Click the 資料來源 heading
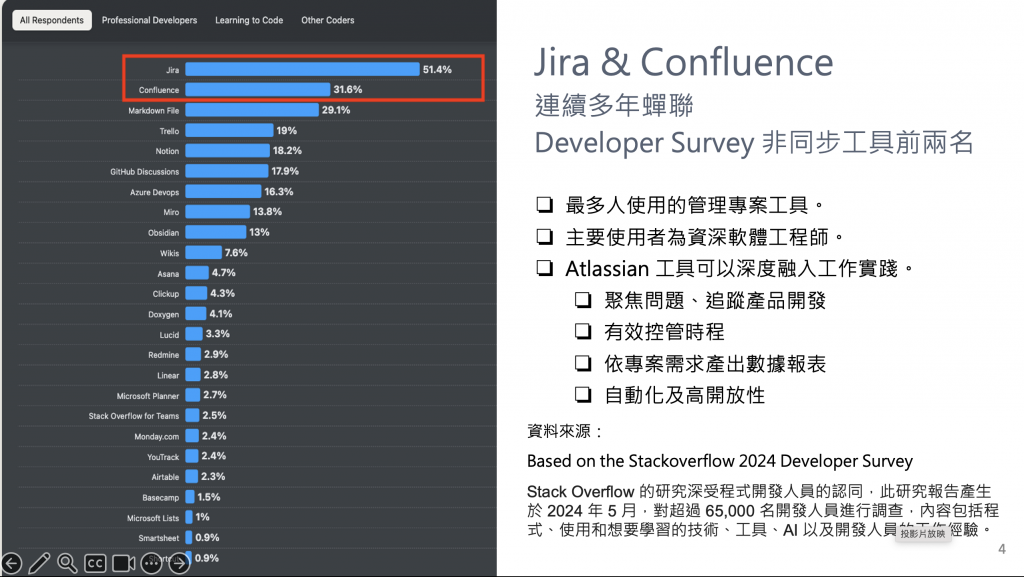The width and height of the screenshot is (1024, 577). coord(566,431)
